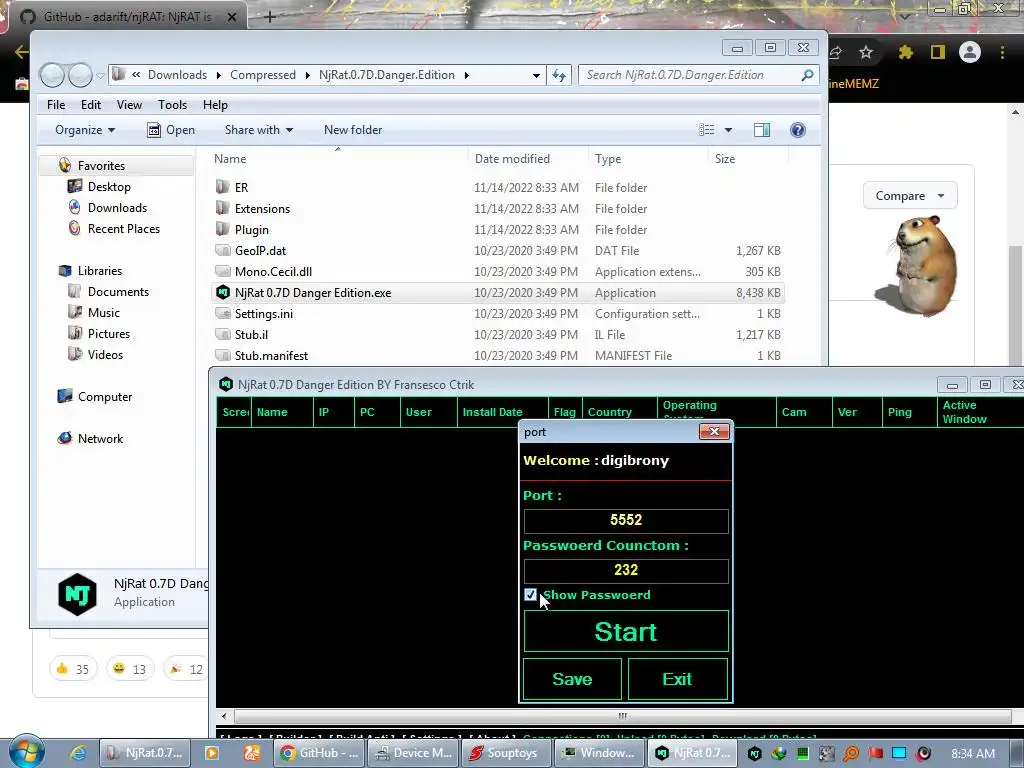The image size is (1024, 768).
Task: Click the Port field showing 5552
Action: coord(626,520)
